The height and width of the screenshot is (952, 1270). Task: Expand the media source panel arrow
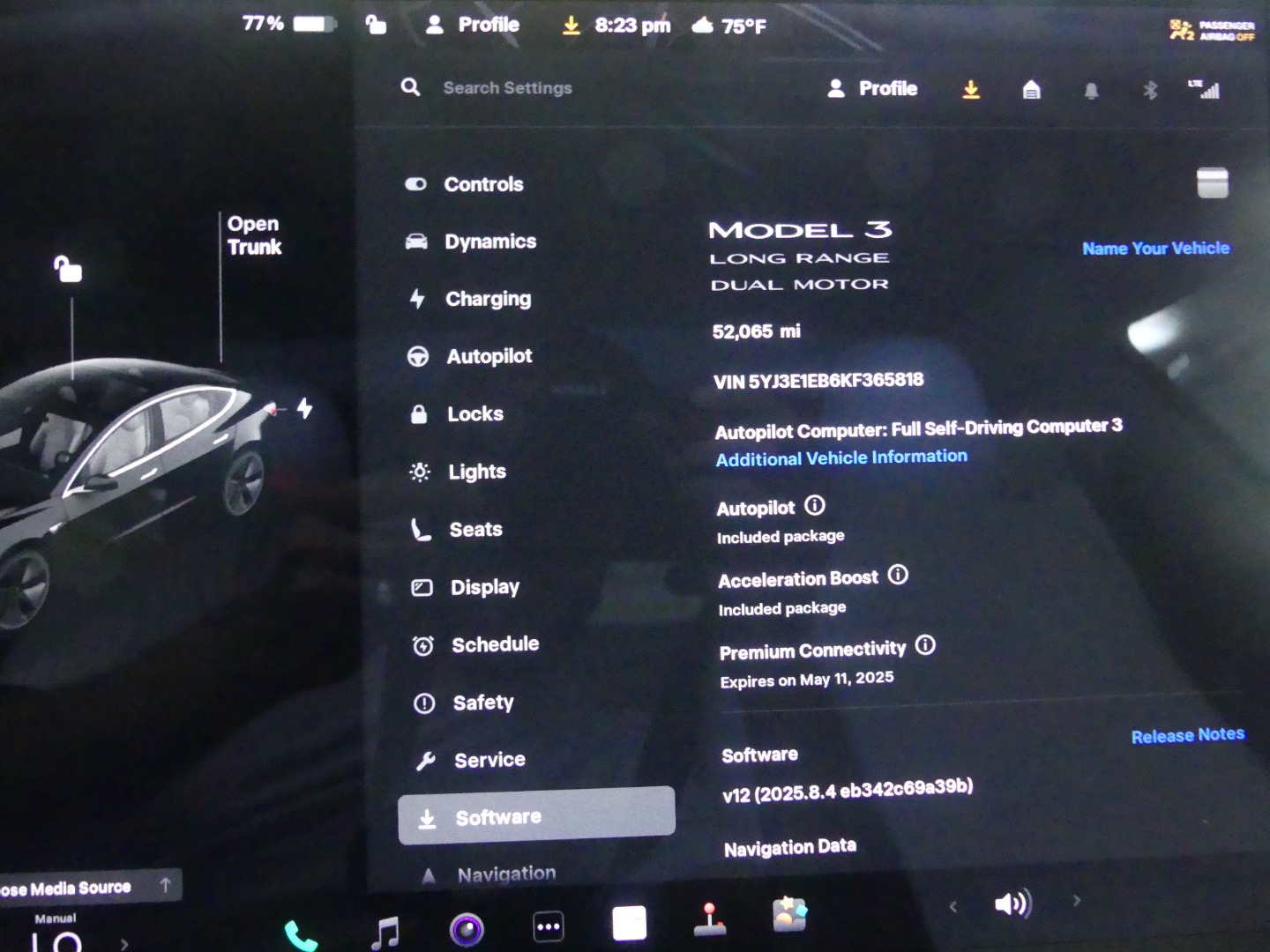click(165, 885)
